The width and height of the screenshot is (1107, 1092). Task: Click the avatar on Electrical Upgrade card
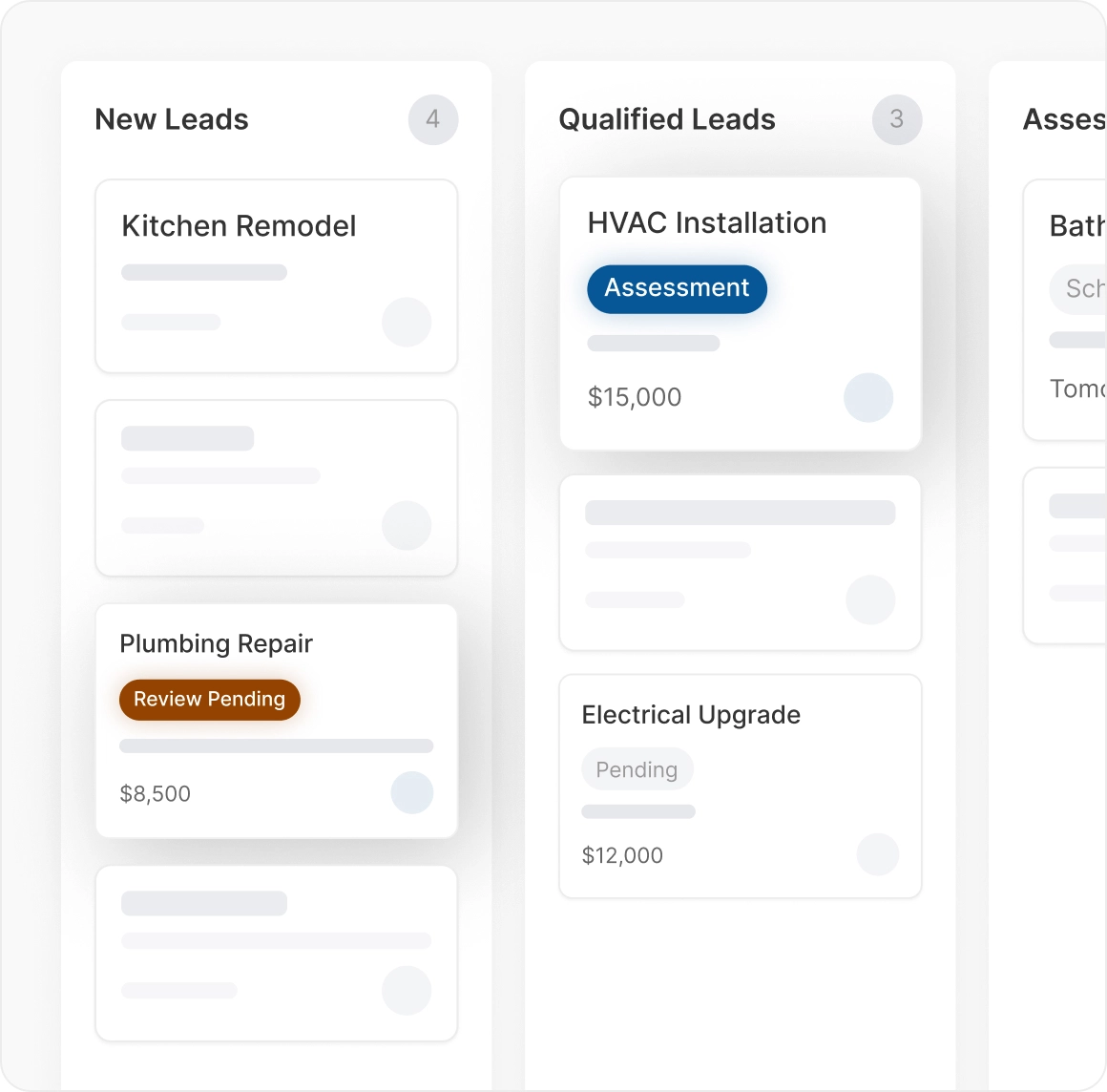(x=878, y=854)
